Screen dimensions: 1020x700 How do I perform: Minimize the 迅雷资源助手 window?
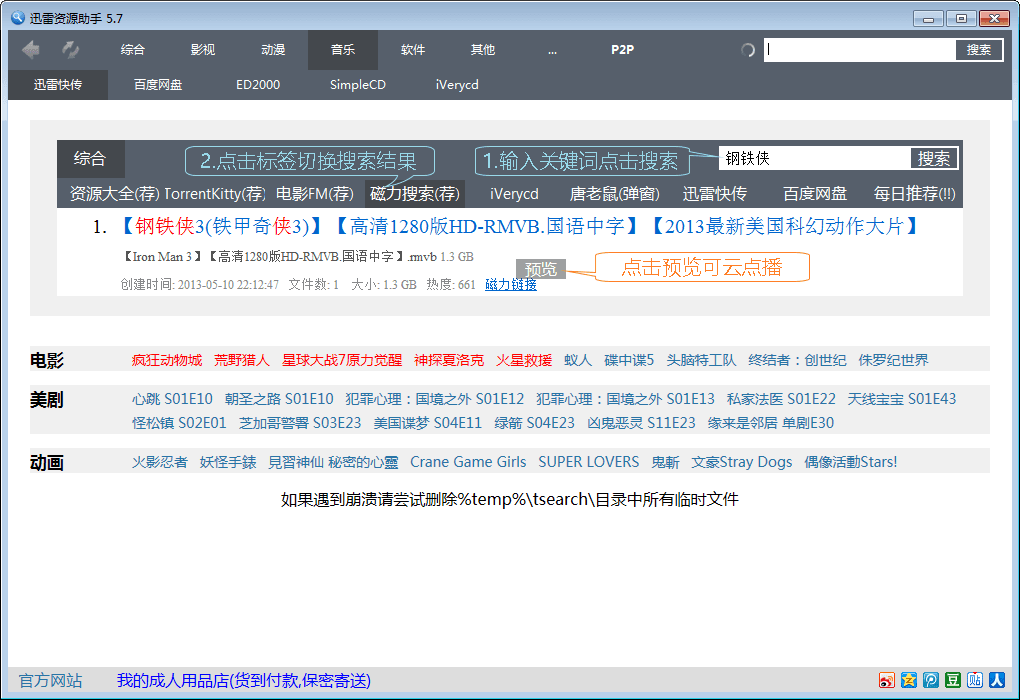[x=928, y=18]
